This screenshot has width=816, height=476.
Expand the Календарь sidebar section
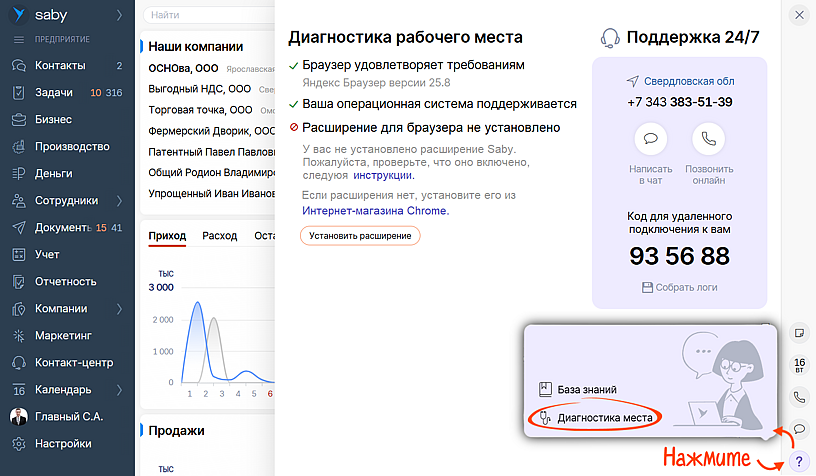[x=119, y=389]
